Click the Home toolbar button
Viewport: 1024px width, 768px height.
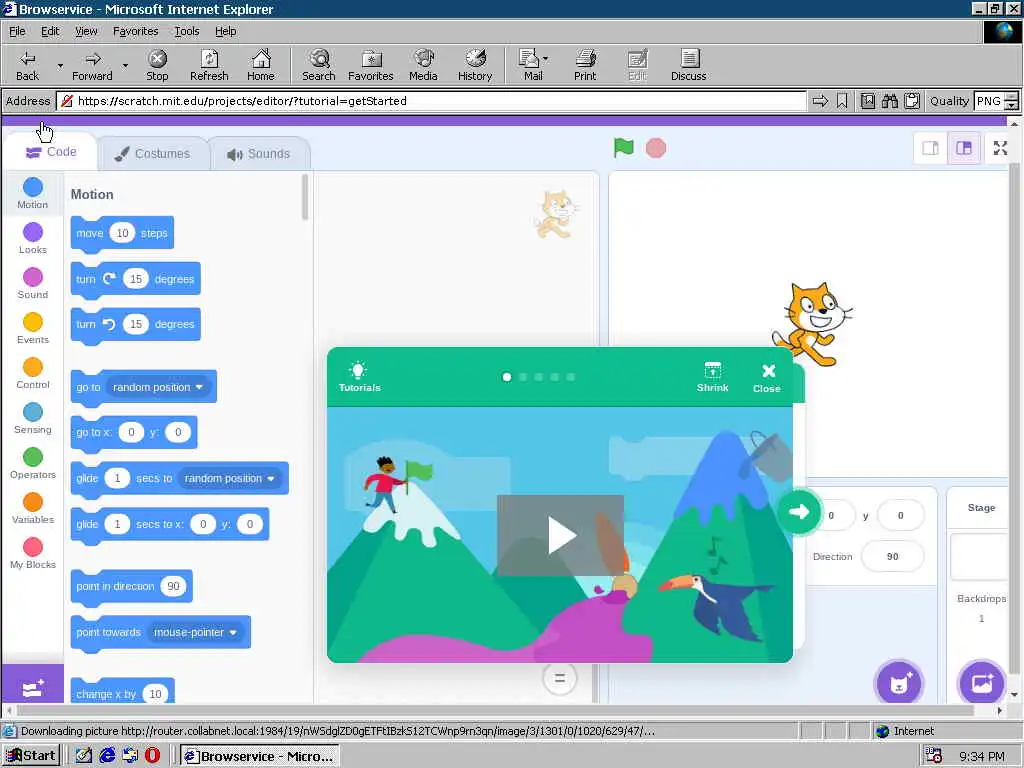pos(261,65)
